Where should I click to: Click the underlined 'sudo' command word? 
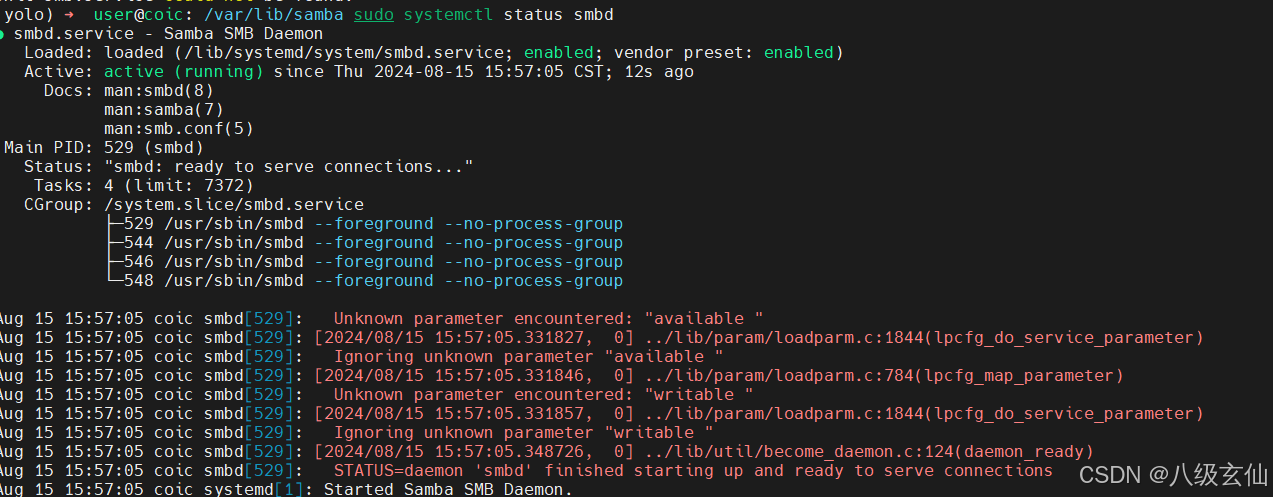point(373,15)
